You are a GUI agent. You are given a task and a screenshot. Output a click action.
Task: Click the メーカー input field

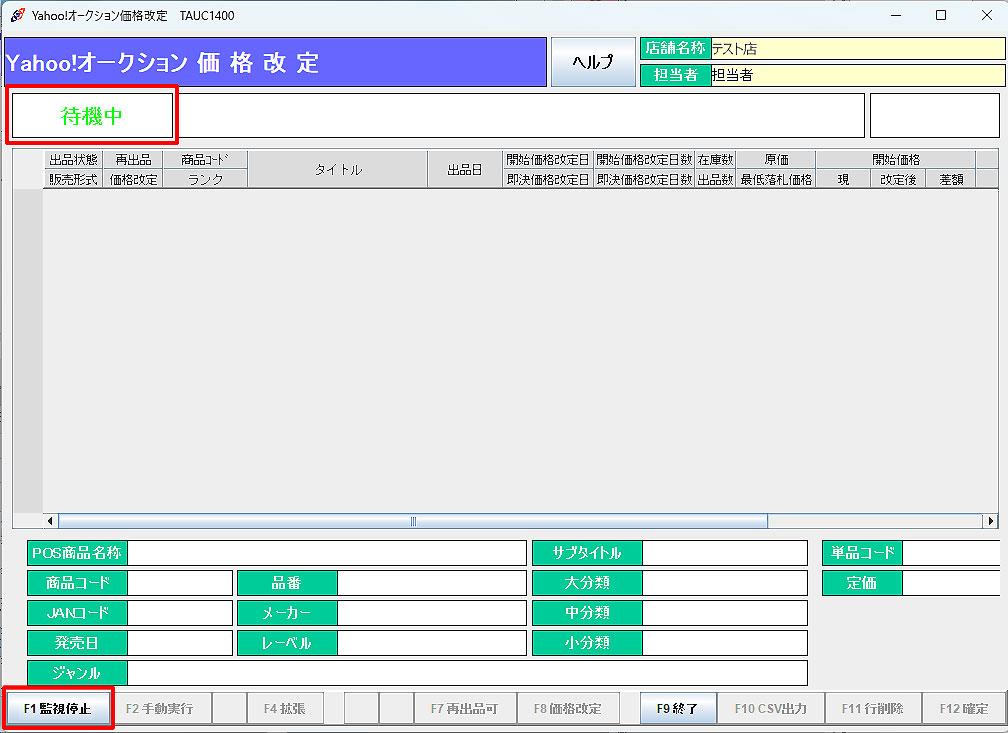click(430, 613)
